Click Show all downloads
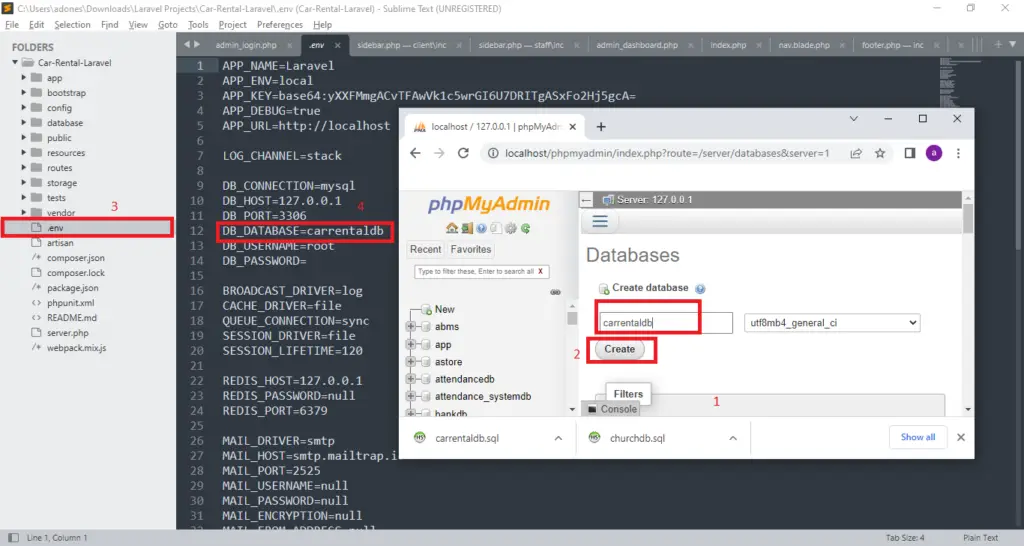This screenshot has width=1024, height=546. [x=918, y=437]
